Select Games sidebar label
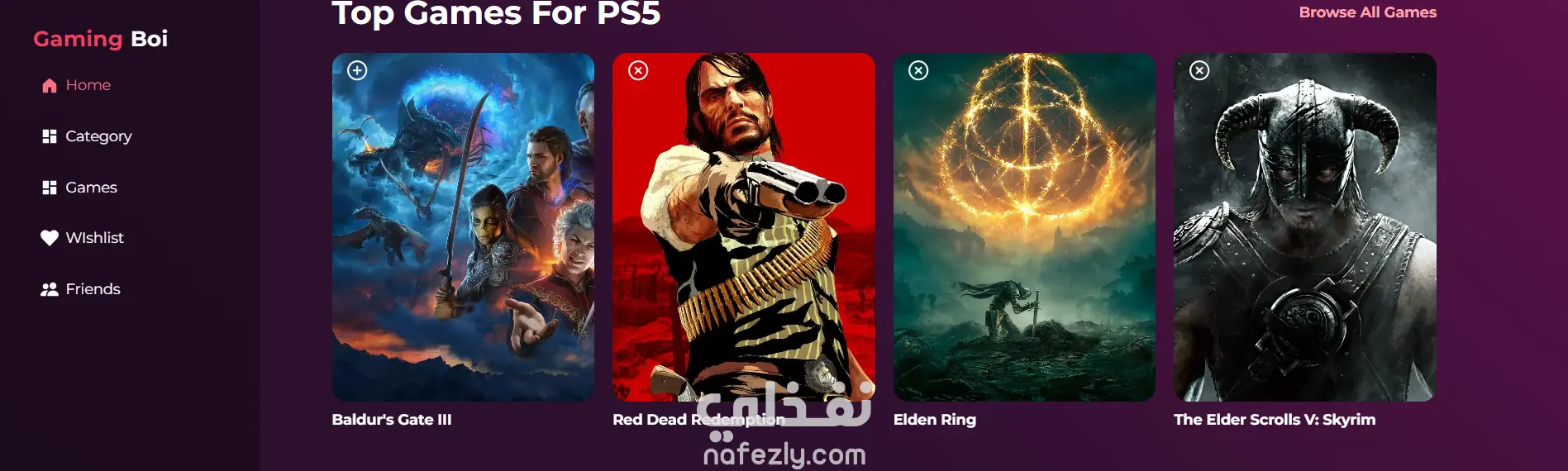Viewport: 1568px width, 471px height. point(91,188)
